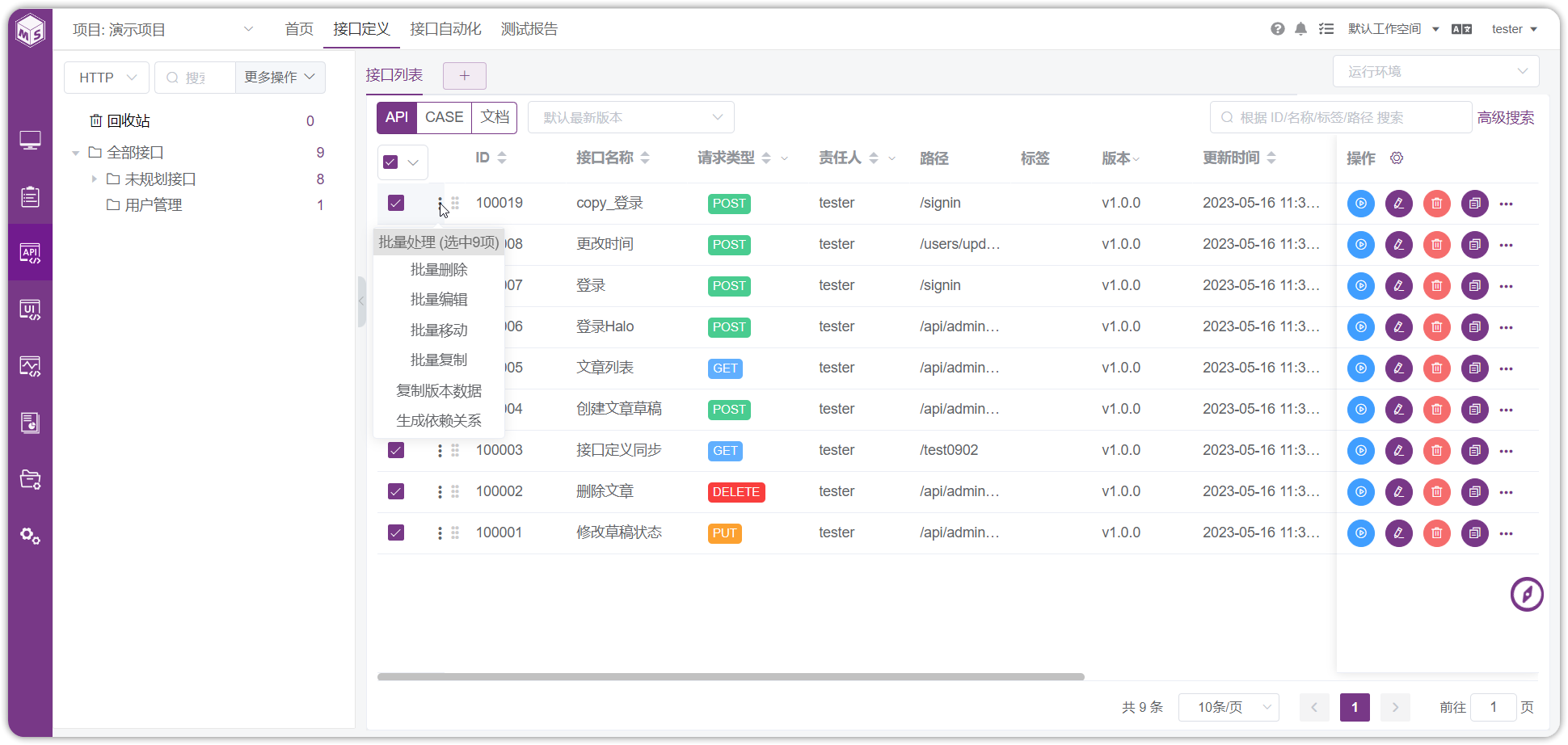Open the system settings gears sidebar icon

30,536
